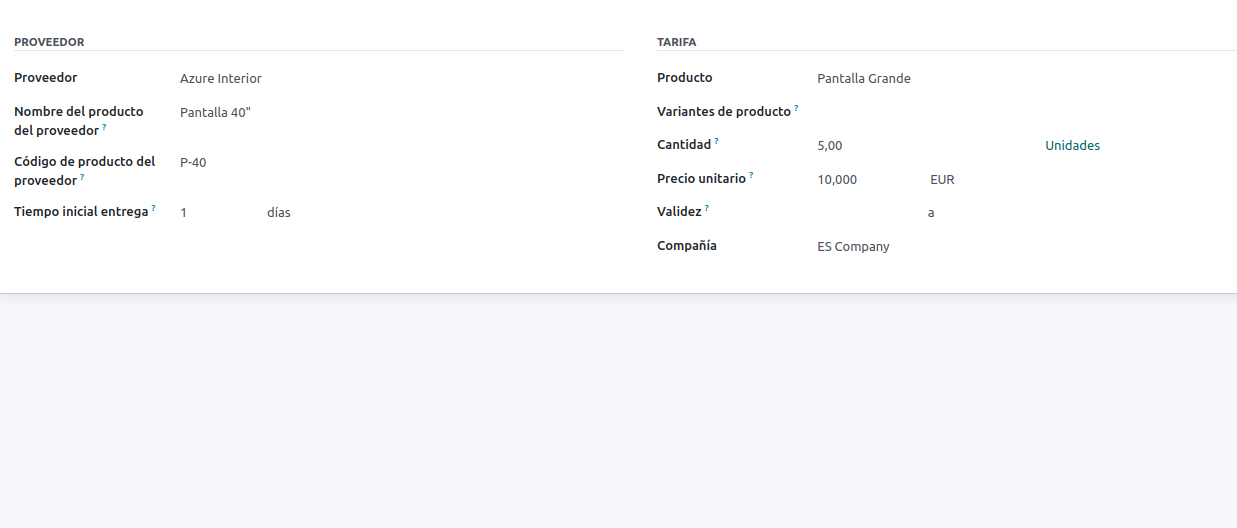Select the PROVEEDOR section heading
This screenshot has width=1237, height=528.
[49, 42]
